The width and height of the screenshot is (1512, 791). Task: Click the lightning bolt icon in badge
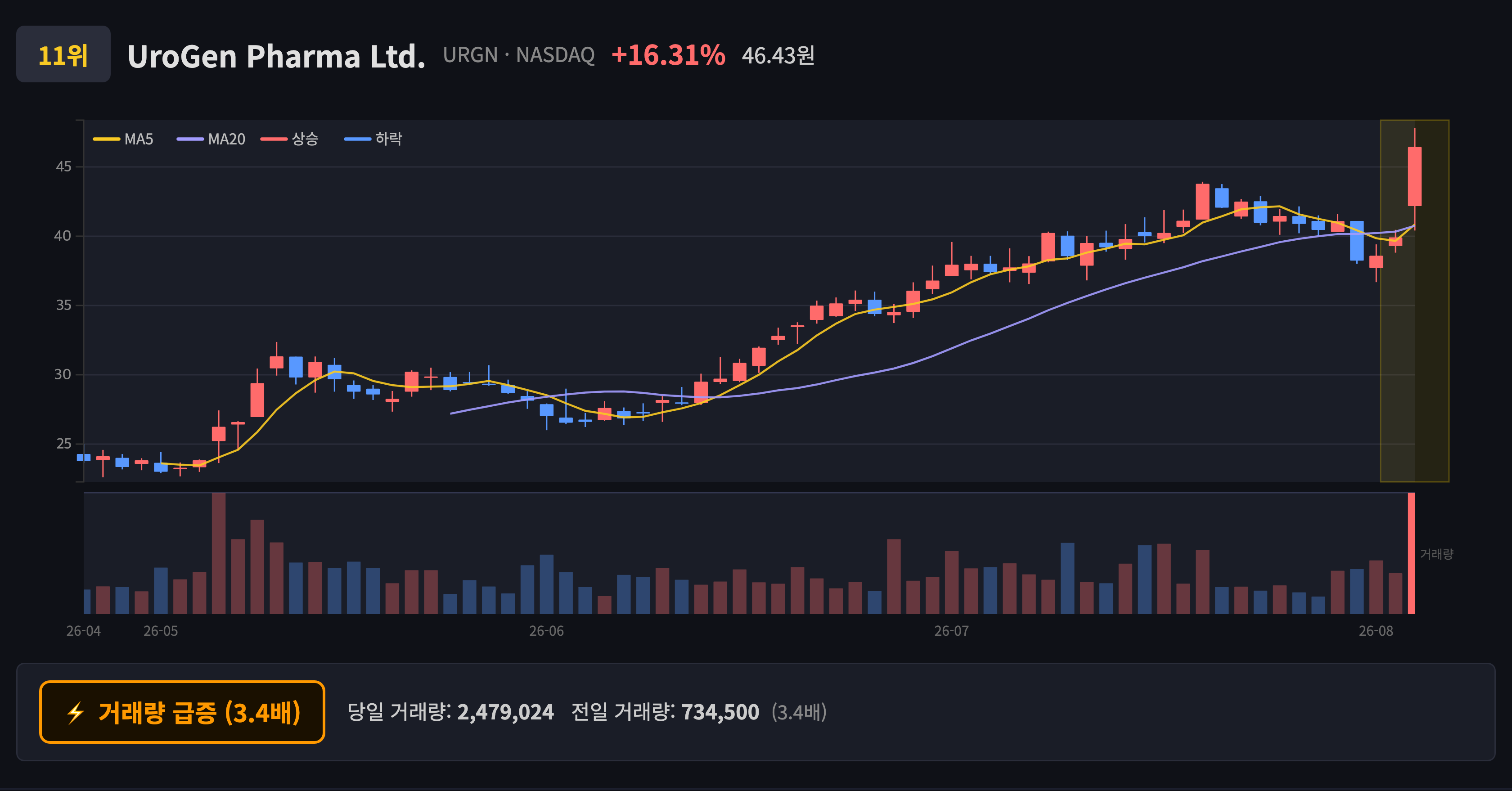[75, 713]
